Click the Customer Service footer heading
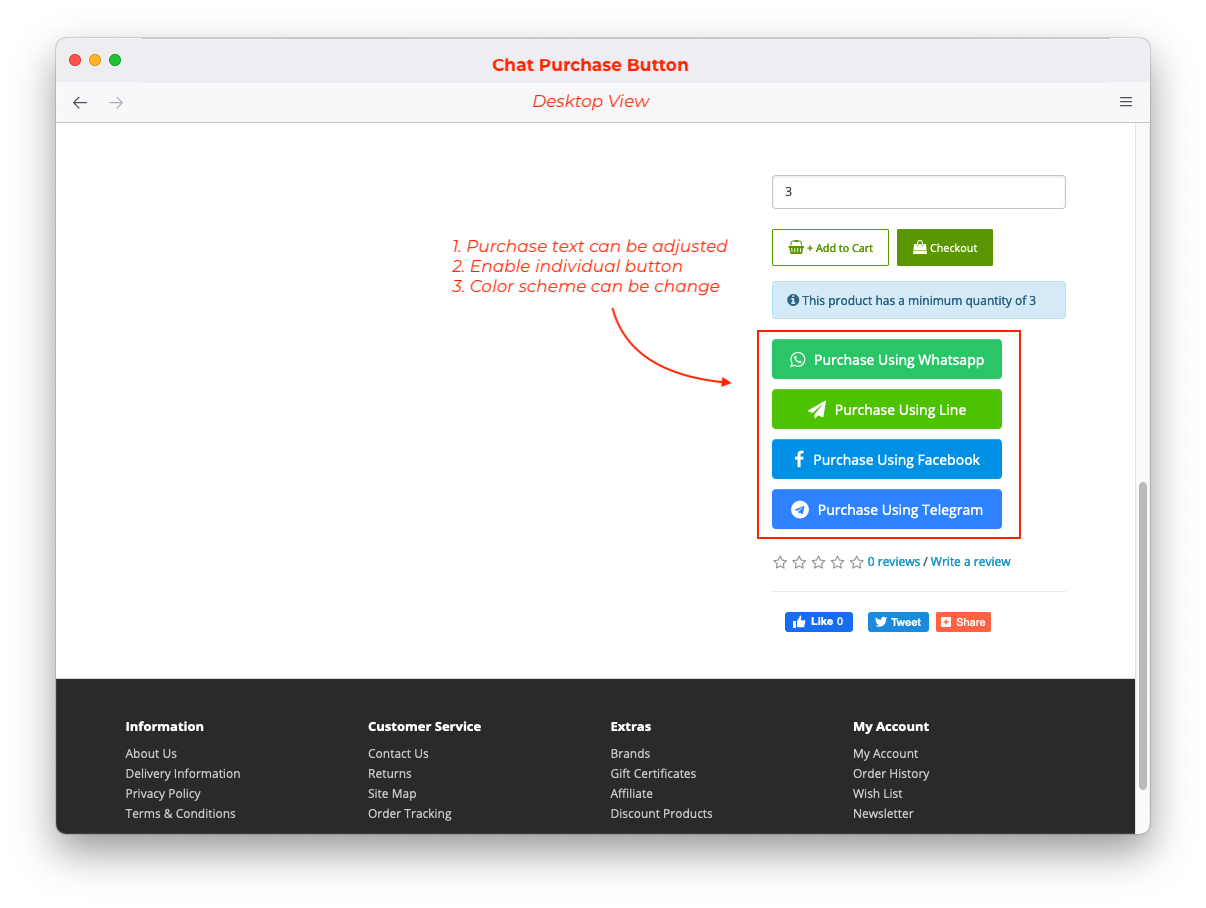 pos(424,727)
